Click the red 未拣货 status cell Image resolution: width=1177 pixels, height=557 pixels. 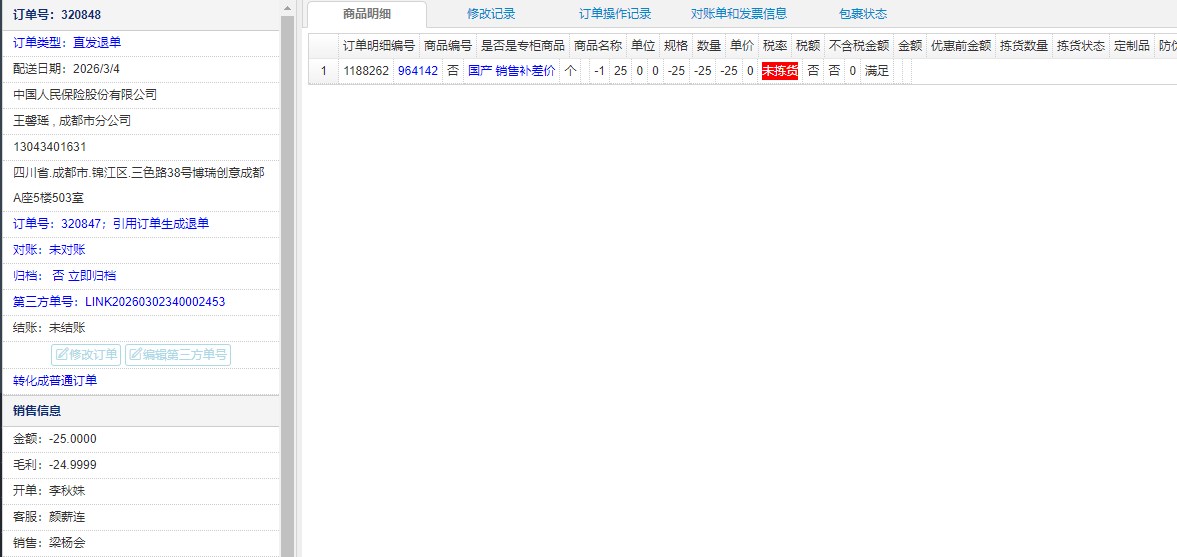(779, 71)
